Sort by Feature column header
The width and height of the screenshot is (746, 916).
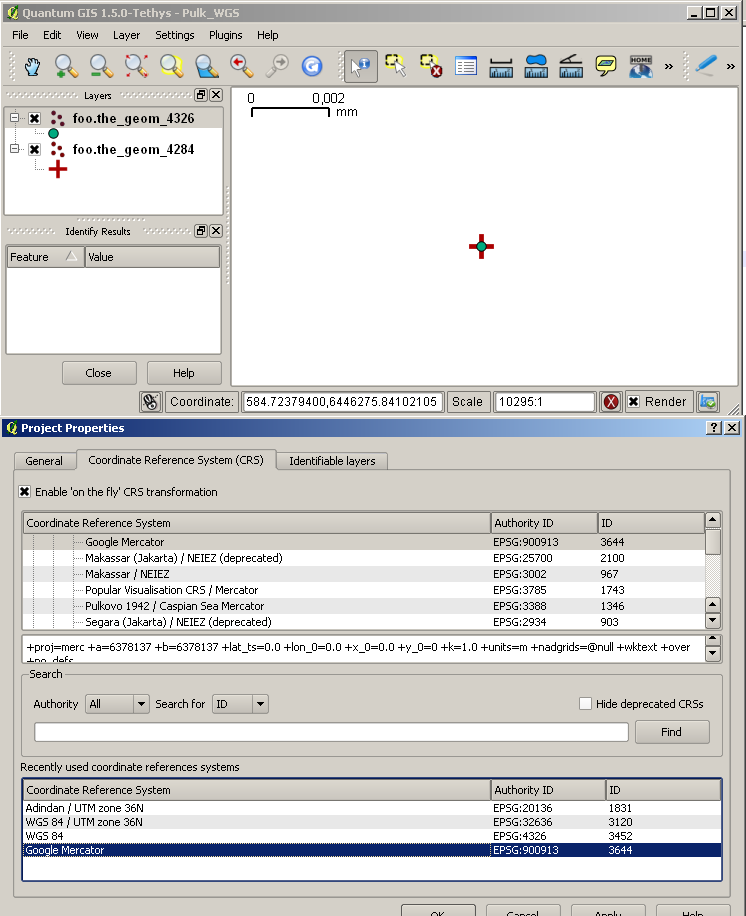click(46, 257)
